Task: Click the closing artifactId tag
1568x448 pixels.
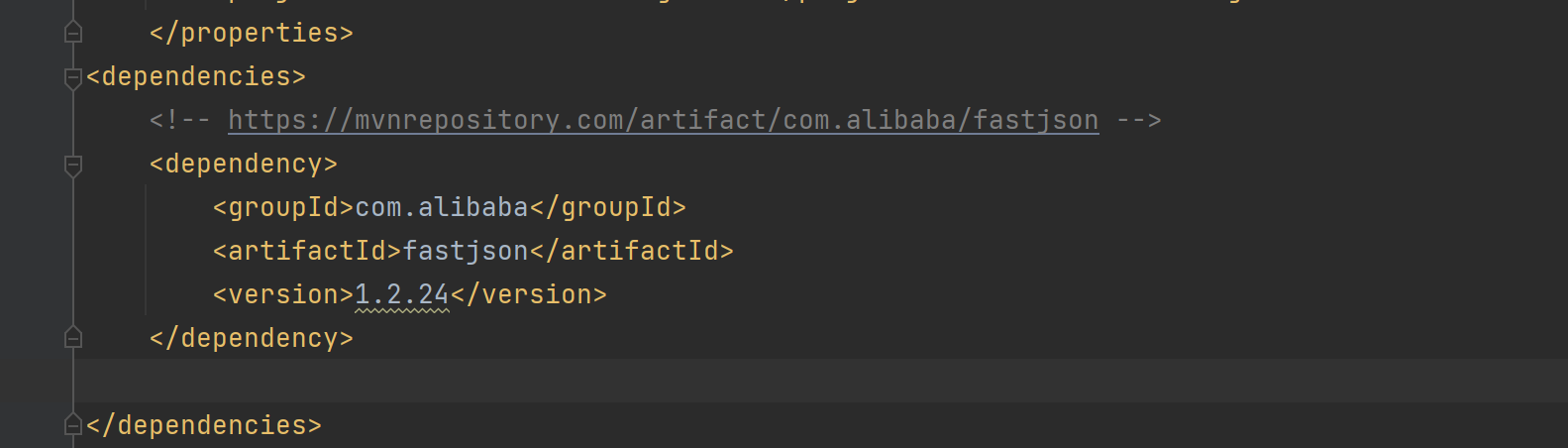Action: coord(632,252)
